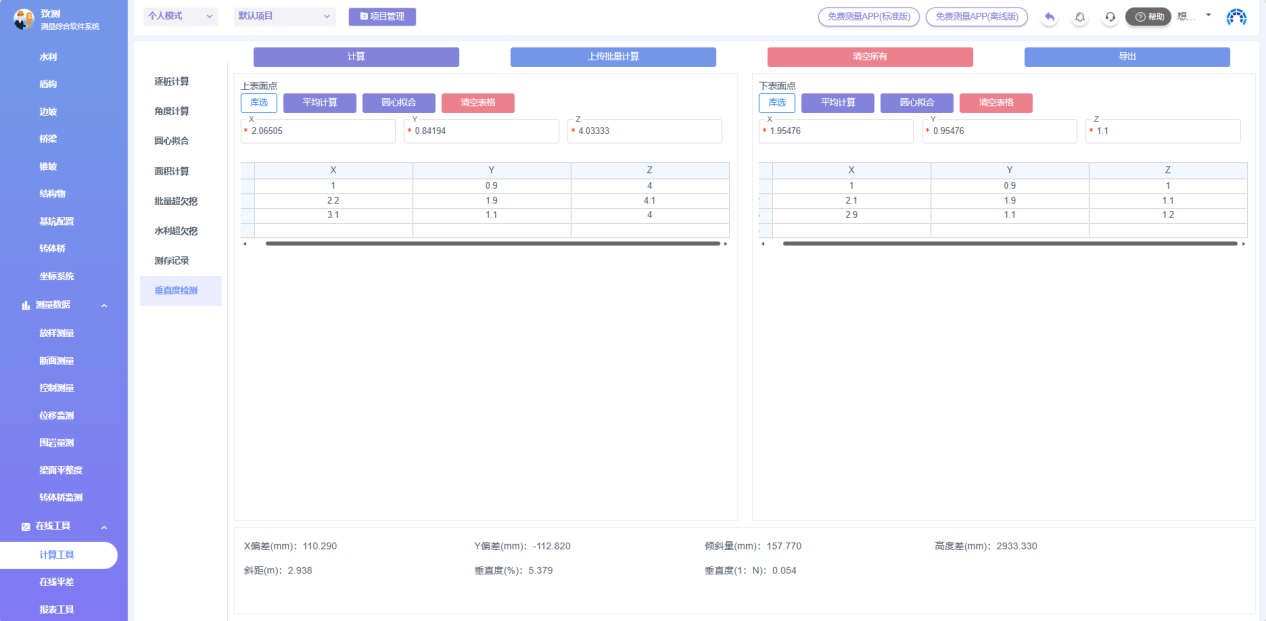Click the 下表面点 Z input field
1266x621 pixels.
coord(1167,131)
